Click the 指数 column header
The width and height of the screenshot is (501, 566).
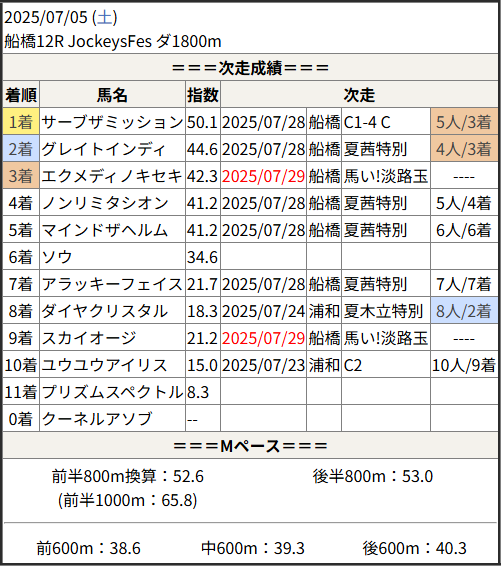click(x=203, y=95)
